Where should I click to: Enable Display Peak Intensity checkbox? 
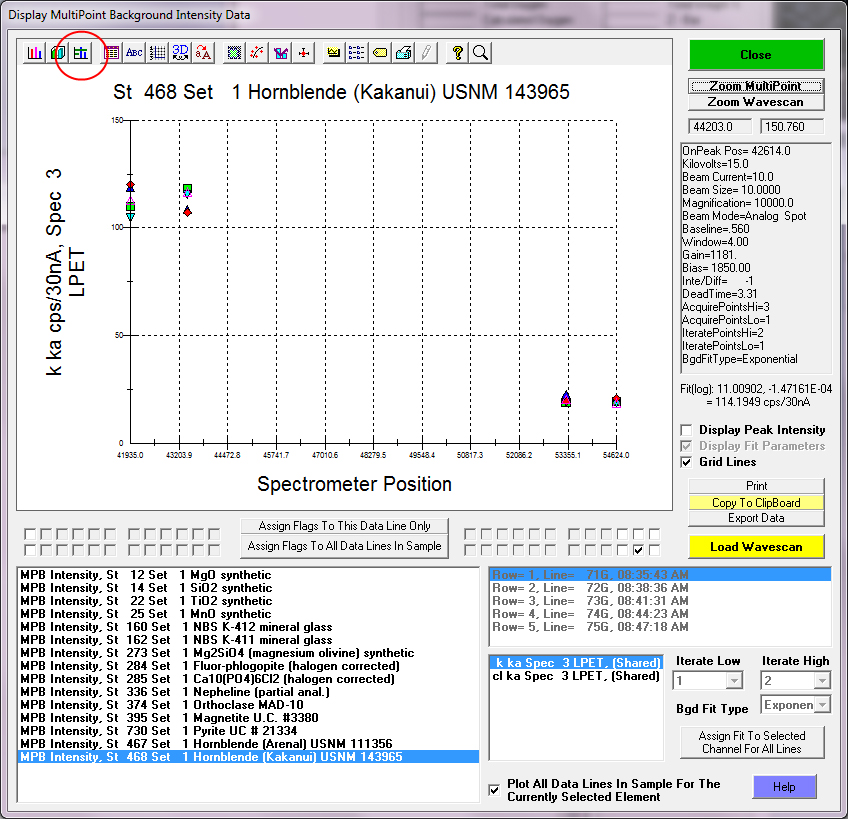pyautogui.click(x=687, y=430)
